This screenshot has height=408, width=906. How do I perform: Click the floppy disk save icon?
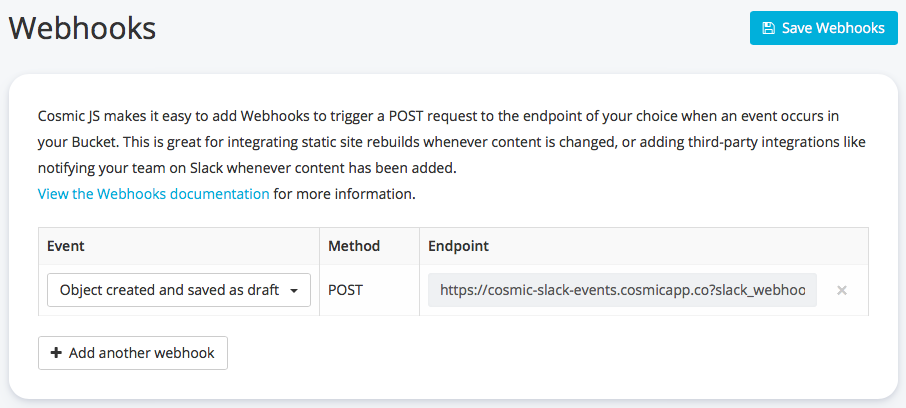768,28
